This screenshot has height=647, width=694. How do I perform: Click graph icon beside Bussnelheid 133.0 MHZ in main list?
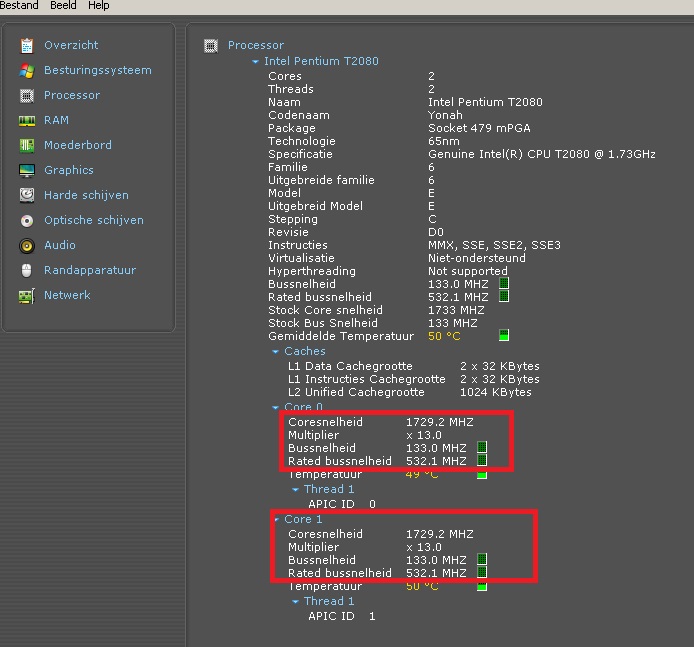pyautogui.click(x=504, y=283)
